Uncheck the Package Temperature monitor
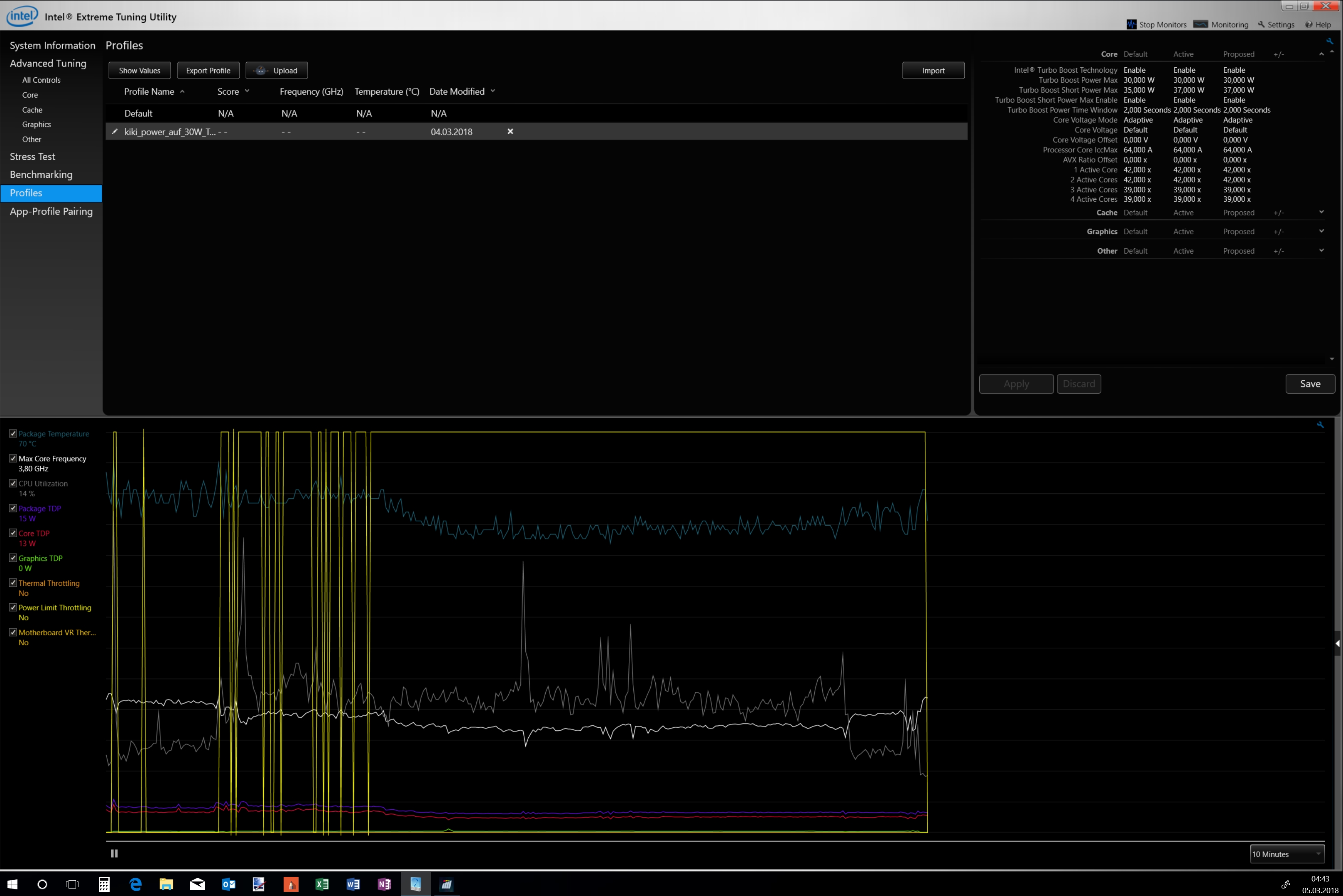The height and width of the screenshot is (896, 1343). coord(13,434)
